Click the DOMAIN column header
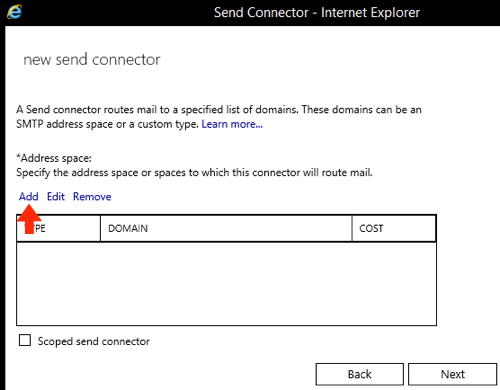Image resolution: width=500 pixels, height=390 pixels. point(226,228)
